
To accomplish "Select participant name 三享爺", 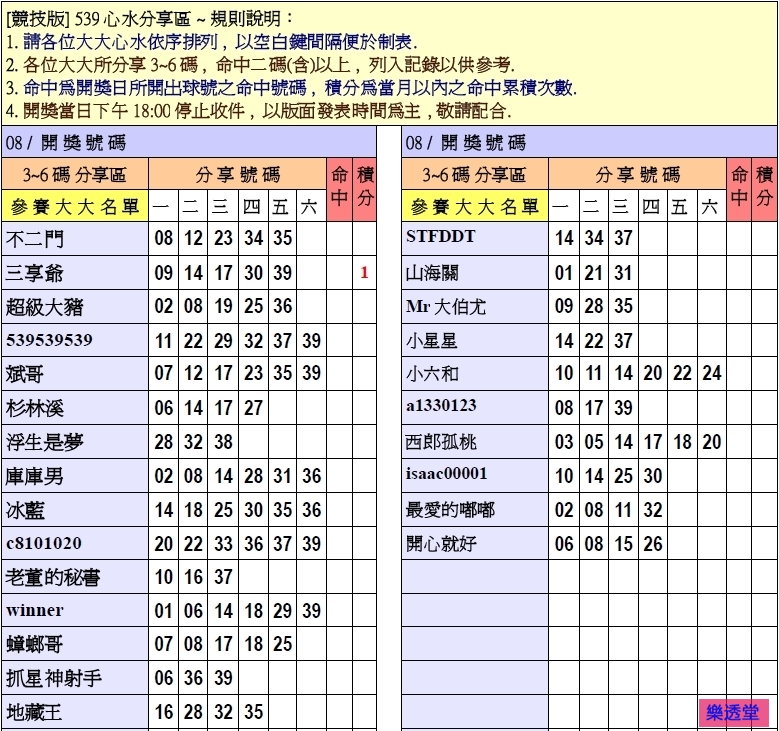I will coord(34,273).
